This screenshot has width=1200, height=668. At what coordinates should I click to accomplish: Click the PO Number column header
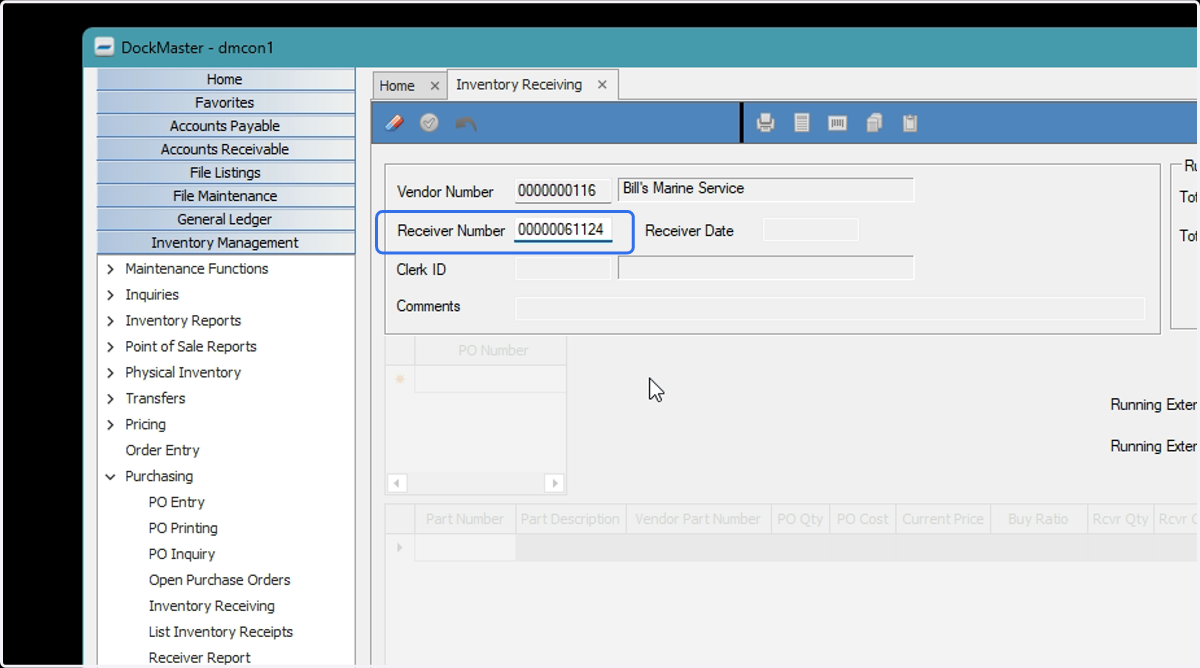point(491,351)
